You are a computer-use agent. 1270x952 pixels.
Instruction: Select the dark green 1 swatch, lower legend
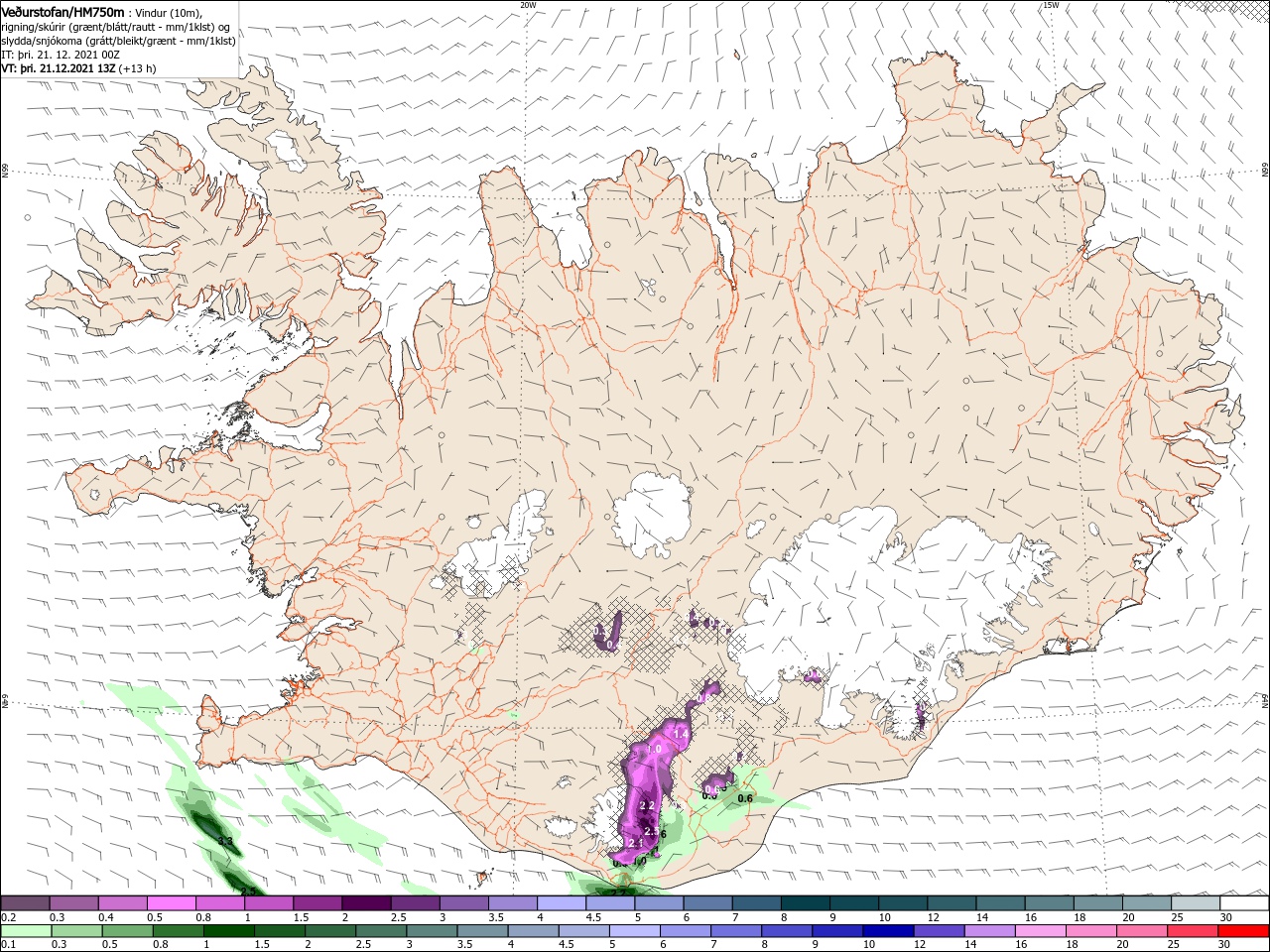[x=228, y=930]
